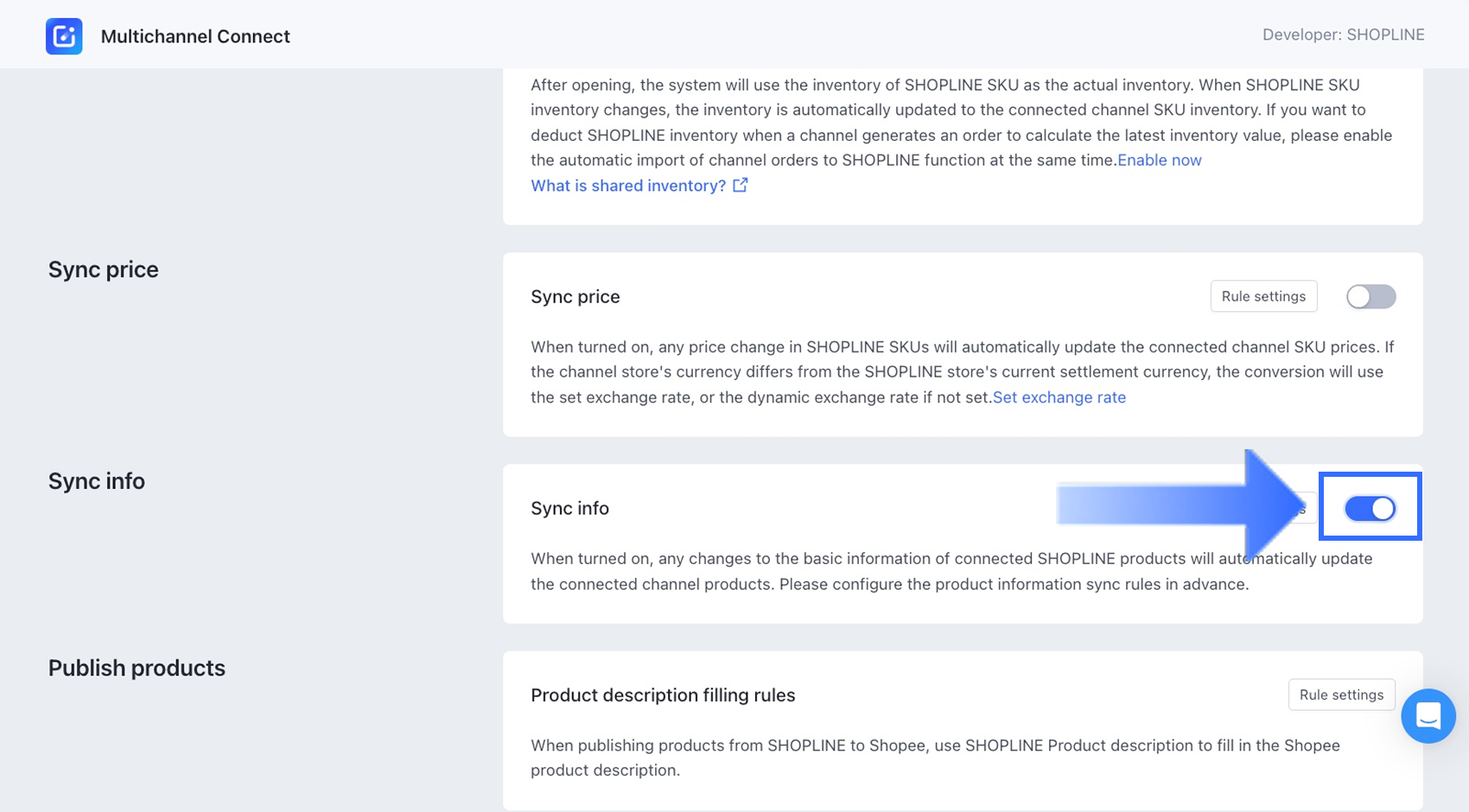Open Rule settings for Sync price
This screenshot has width=1469, height=812.
point(1263,296)
